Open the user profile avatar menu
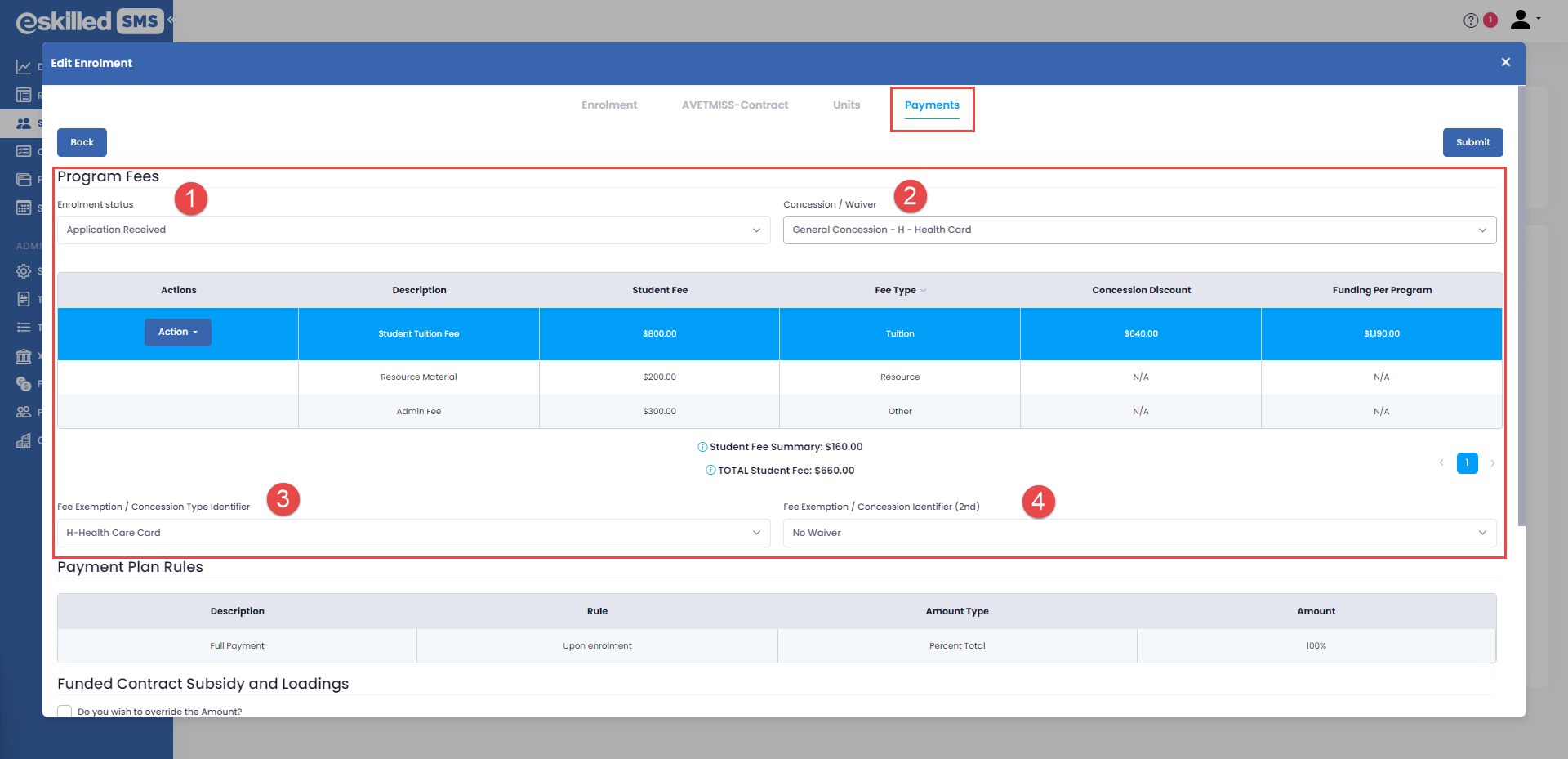This screenshot has width=1568, height=759. pyautogui.click(x=1521, y=20)
